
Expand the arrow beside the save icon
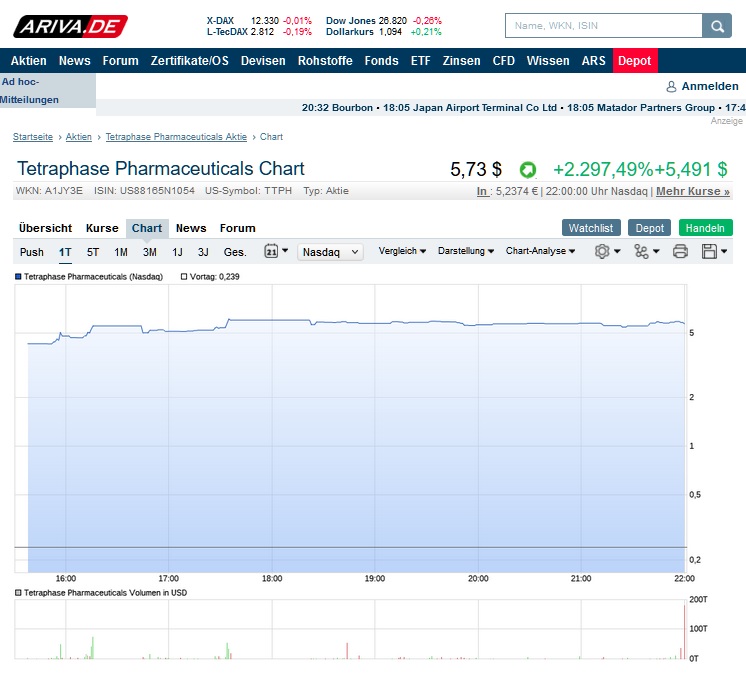point(724,251)
